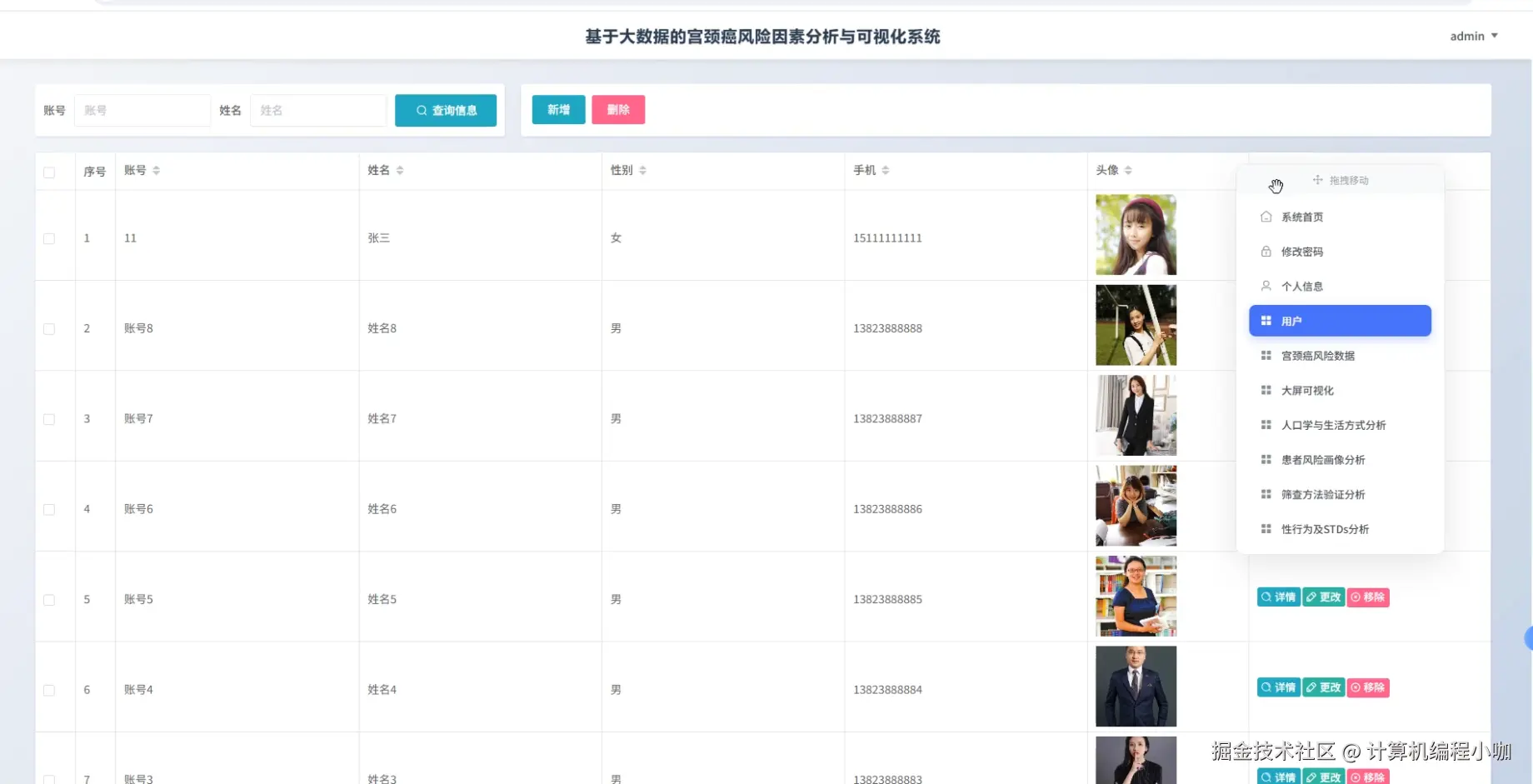View 详情 for 账号4 row
This screenshot has width=1533, height=784.
tap(1278, 687)
